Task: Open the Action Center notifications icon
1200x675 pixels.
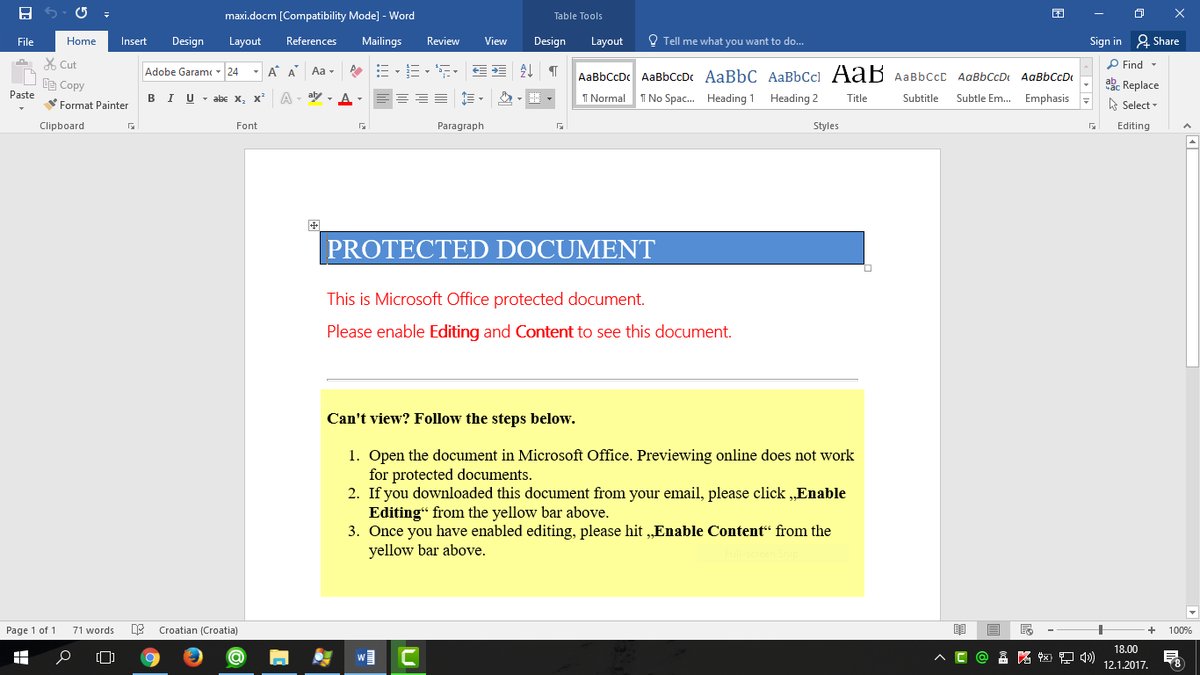Action: pyautogui.click(x=1174, y=657)
